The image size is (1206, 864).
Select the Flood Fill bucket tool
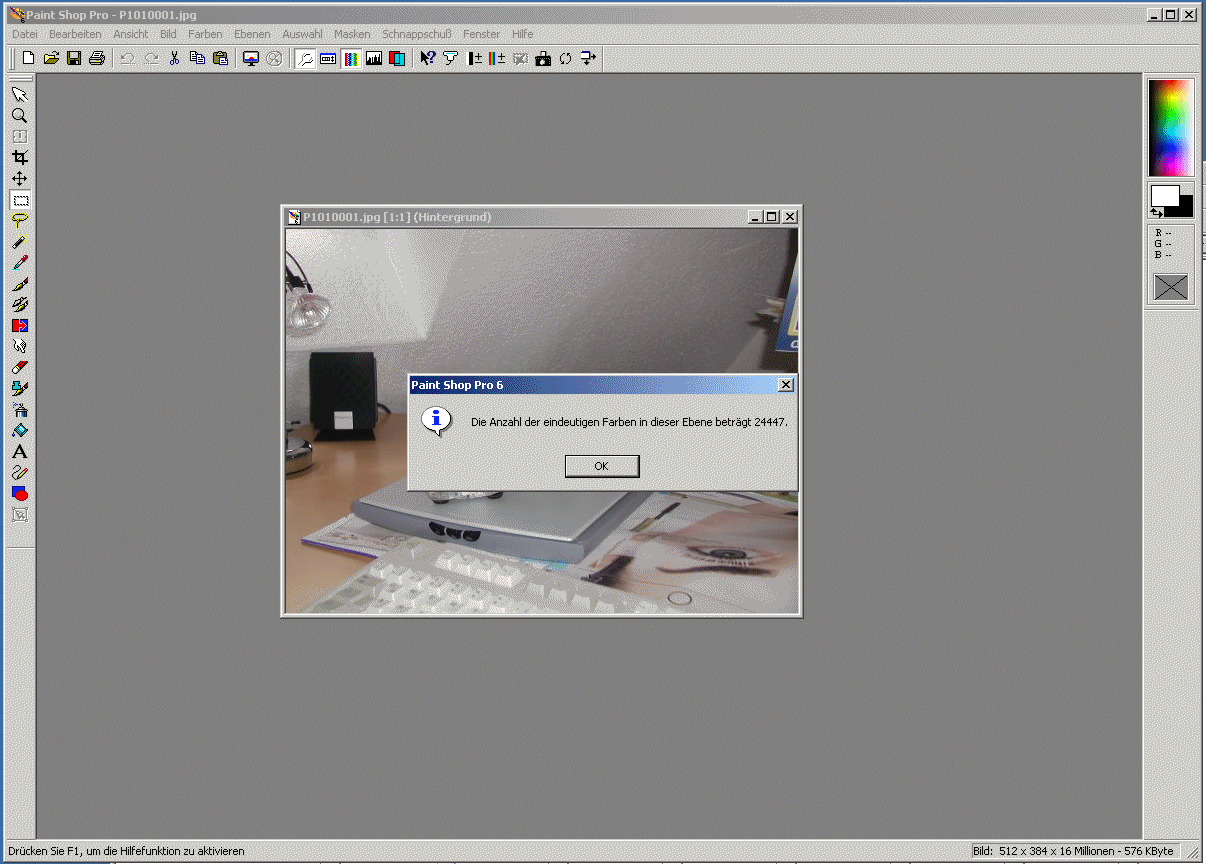(19, 431)
